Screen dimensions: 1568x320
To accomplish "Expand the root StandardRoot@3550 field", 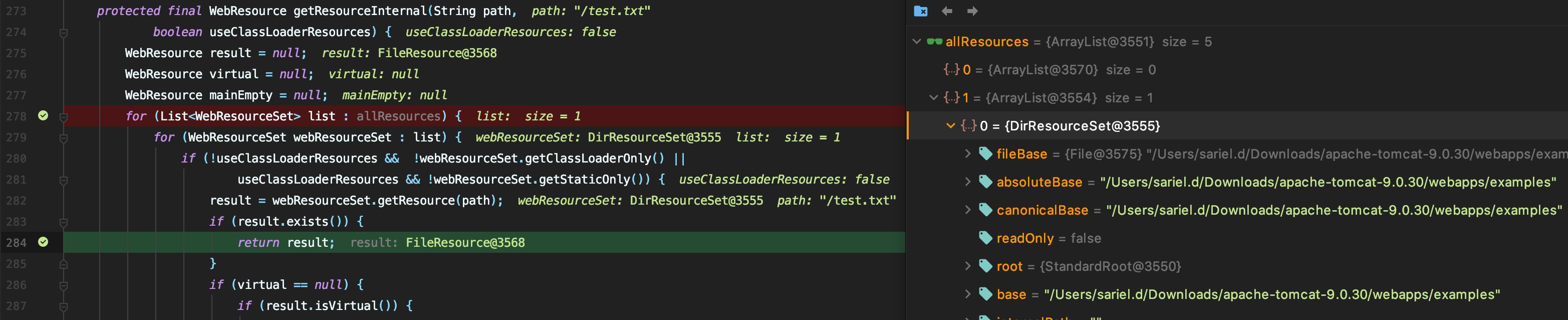I will click(x=968, y=266).
